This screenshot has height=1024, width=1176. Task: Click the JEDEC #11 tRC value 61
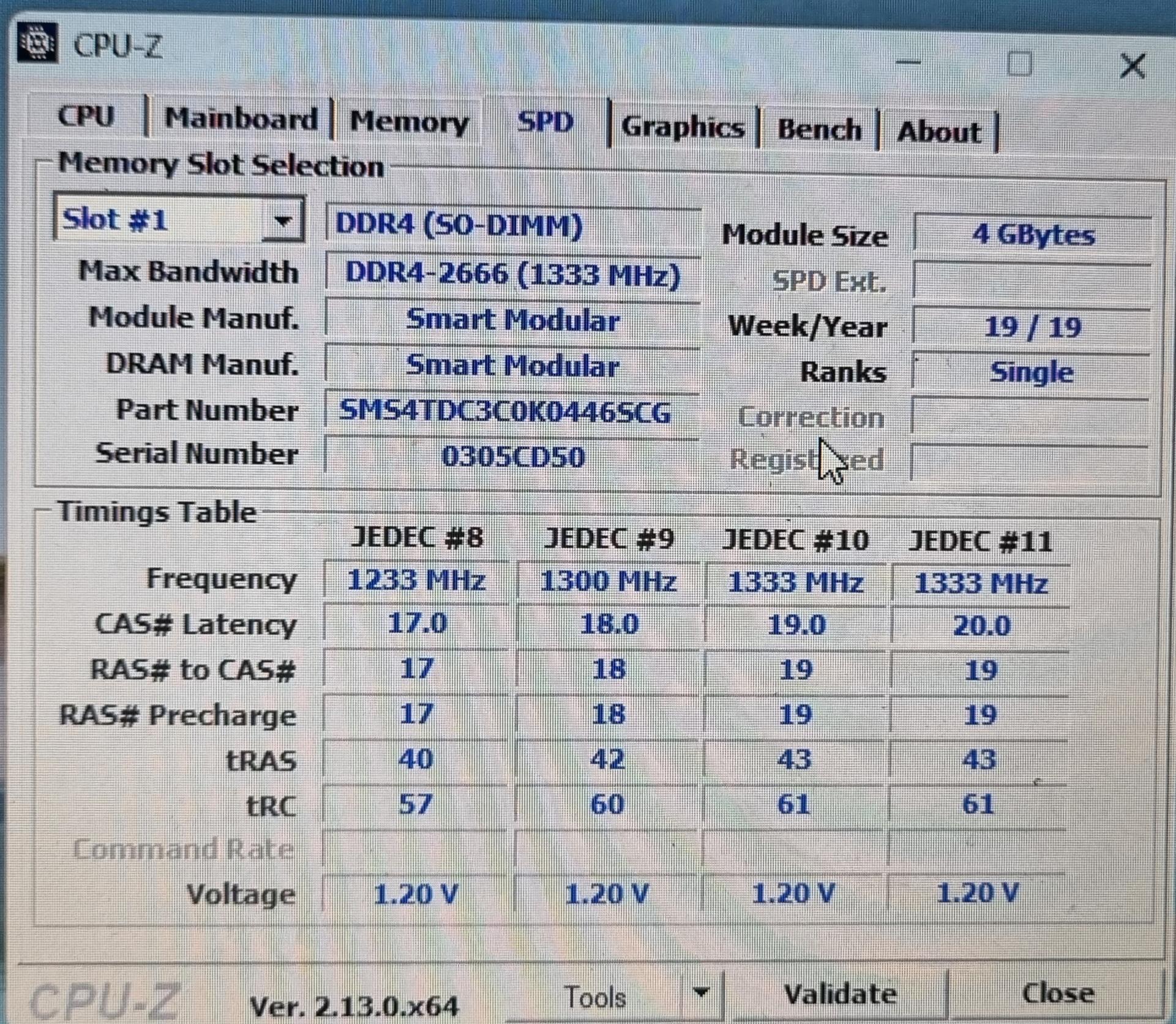[978, 804]
